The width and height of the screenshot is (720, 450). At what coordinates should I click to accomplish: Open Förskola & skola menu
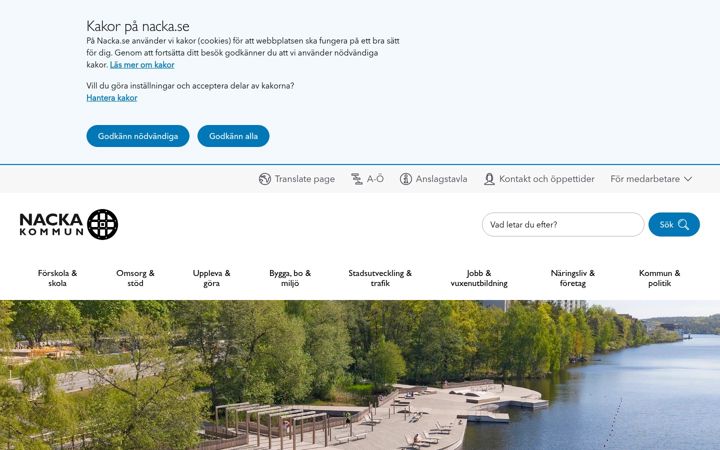tap(57, 278)
